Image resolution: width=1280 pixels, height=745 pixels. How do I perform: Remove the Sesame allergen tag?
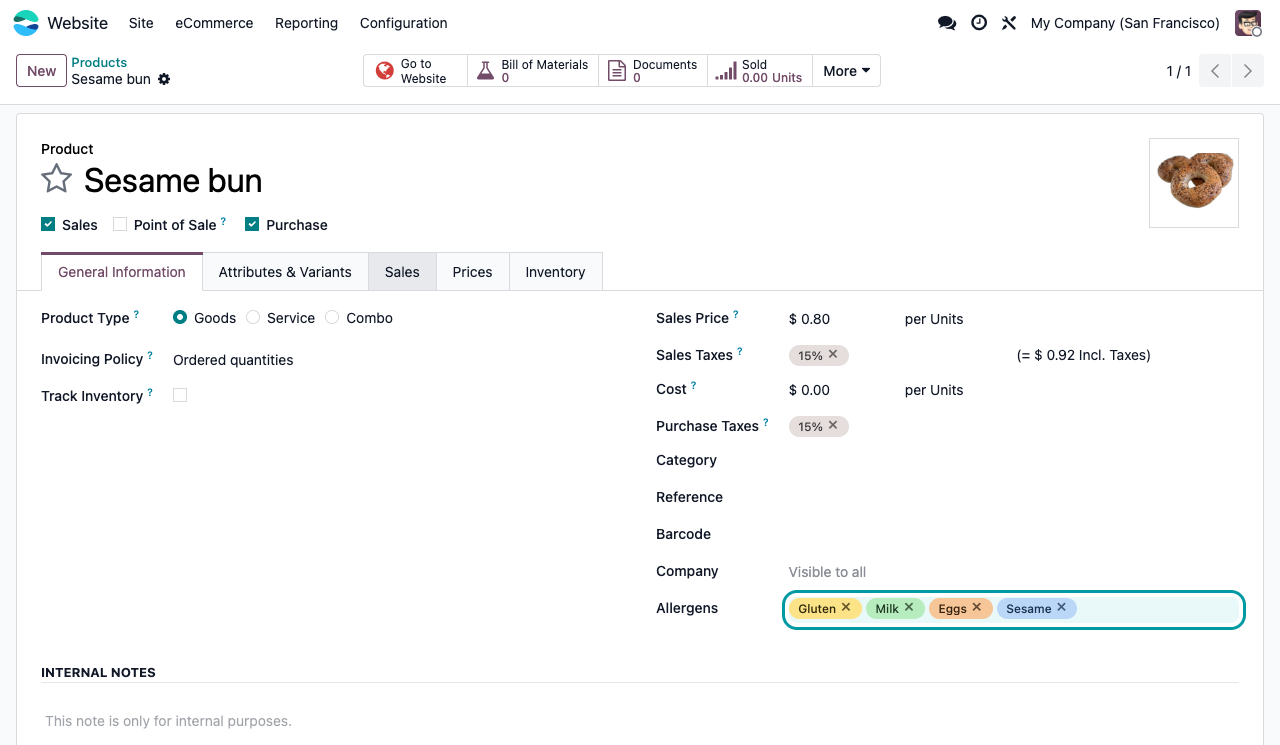coord(1061,607)
